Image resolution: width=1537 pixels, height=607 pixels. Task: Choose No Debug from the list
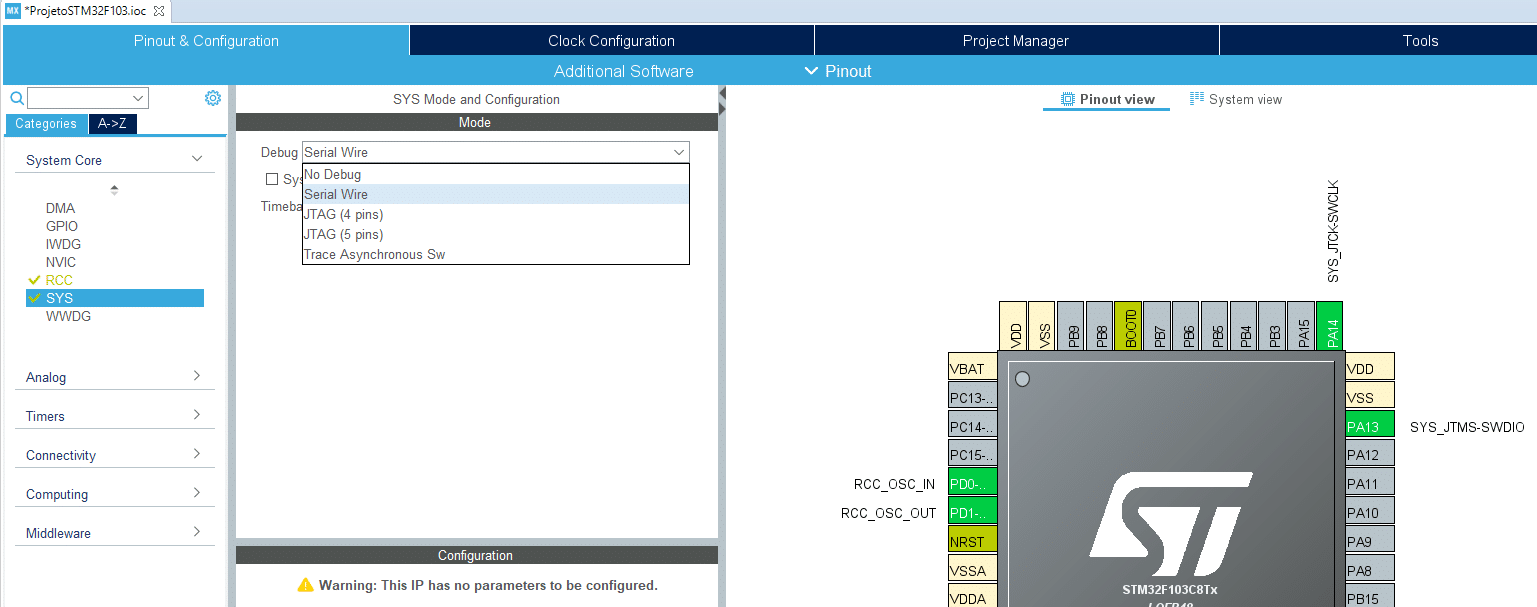[x=495, y=174]
